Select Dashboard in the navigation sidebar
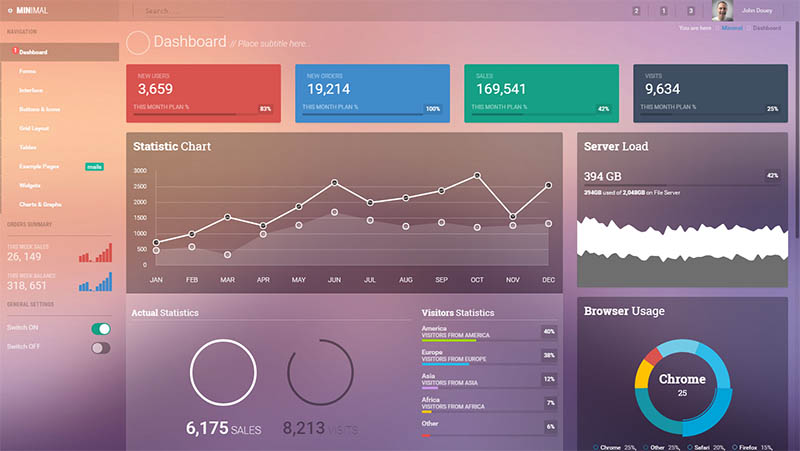 coord(33,52)
